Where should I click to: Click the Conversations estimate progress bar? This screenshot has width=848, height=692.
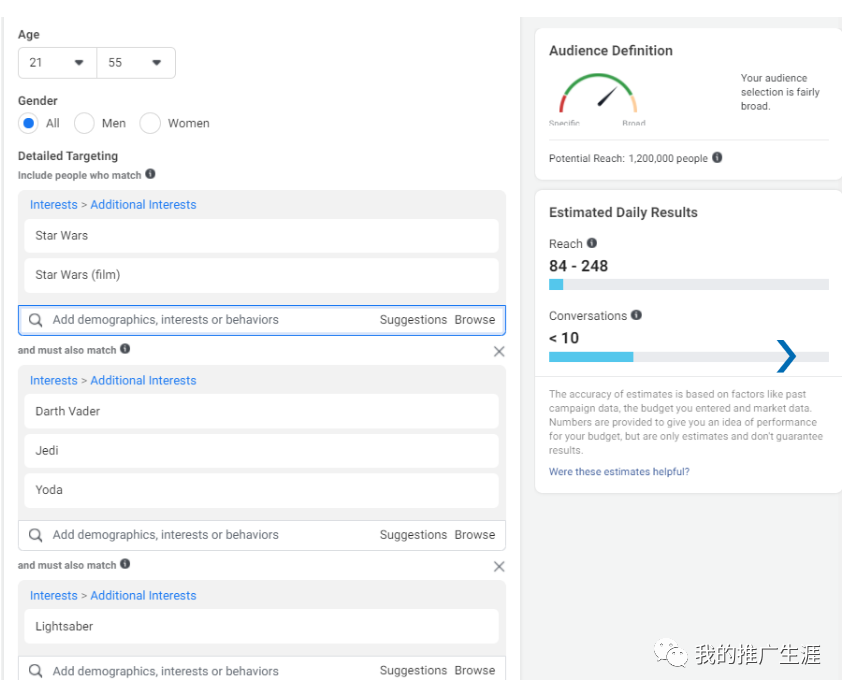pos(688,357)
